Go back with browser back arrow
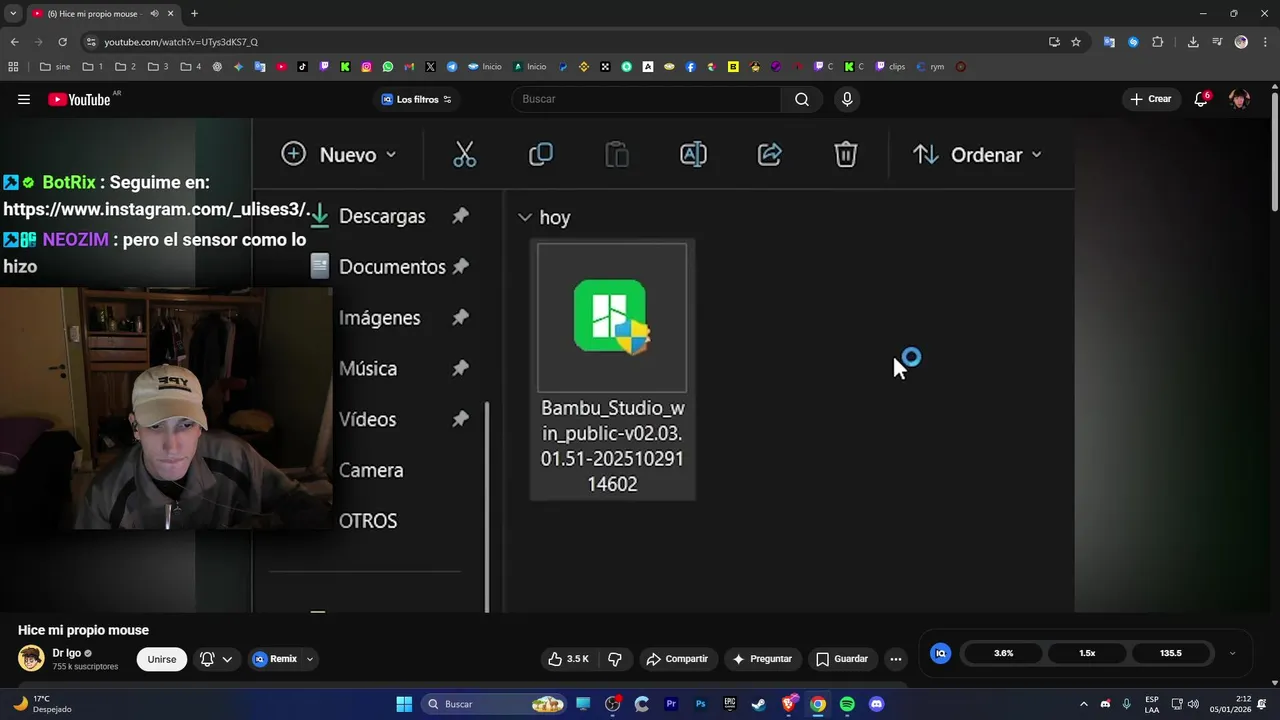 (14, 42)
